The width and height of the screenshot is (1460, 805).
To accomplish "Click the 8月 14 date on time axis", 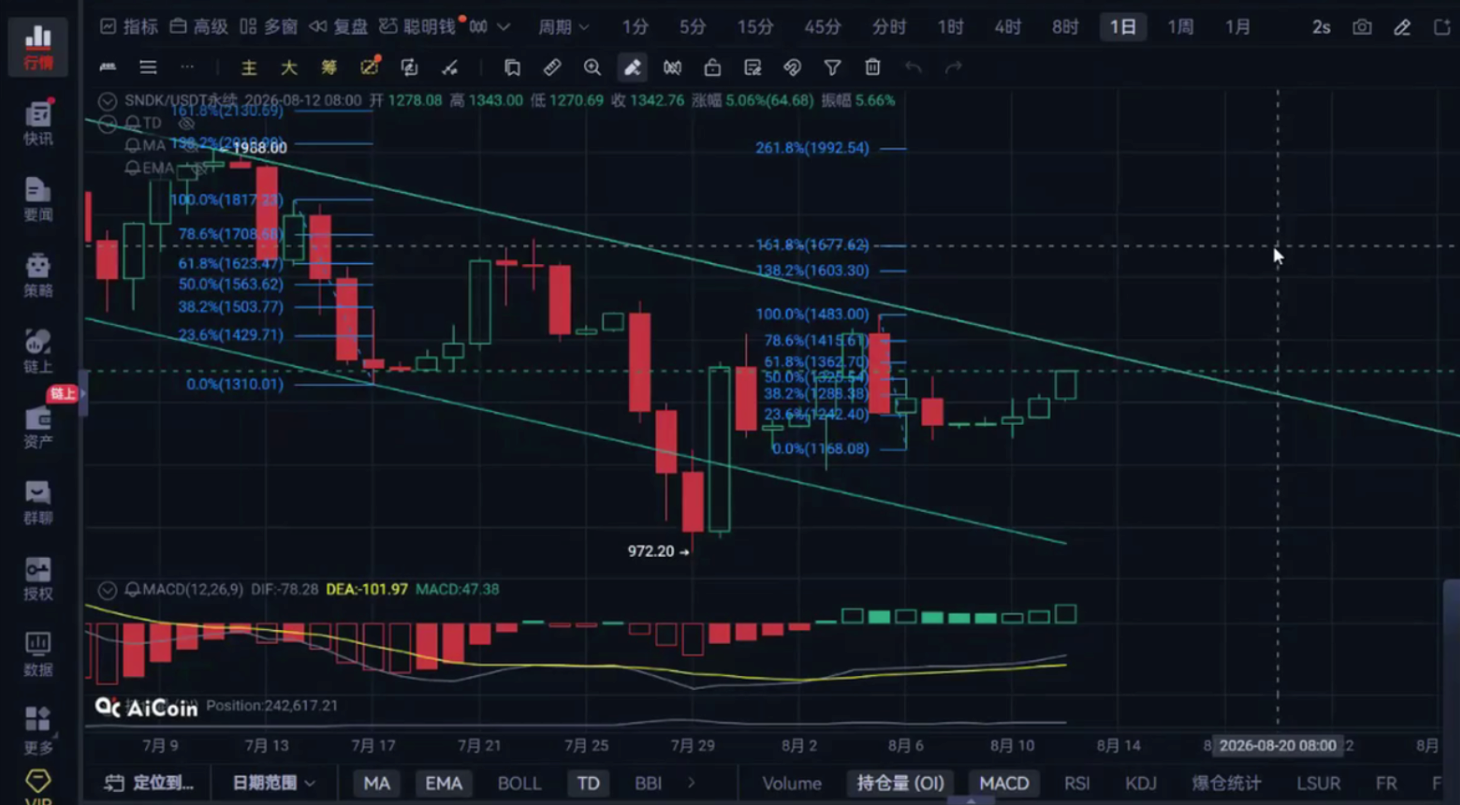I will point(1118,745).
